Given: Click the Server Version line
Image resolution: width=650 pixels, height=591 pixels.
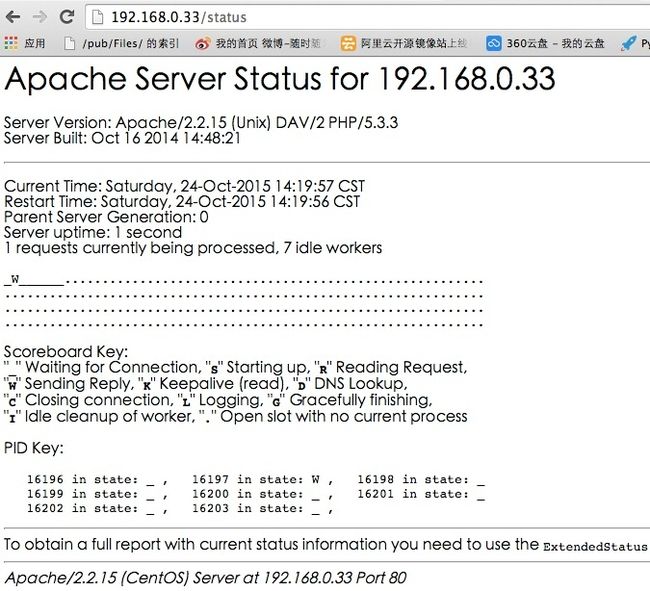Looking at the screenshot, I should tap(201, 123).
